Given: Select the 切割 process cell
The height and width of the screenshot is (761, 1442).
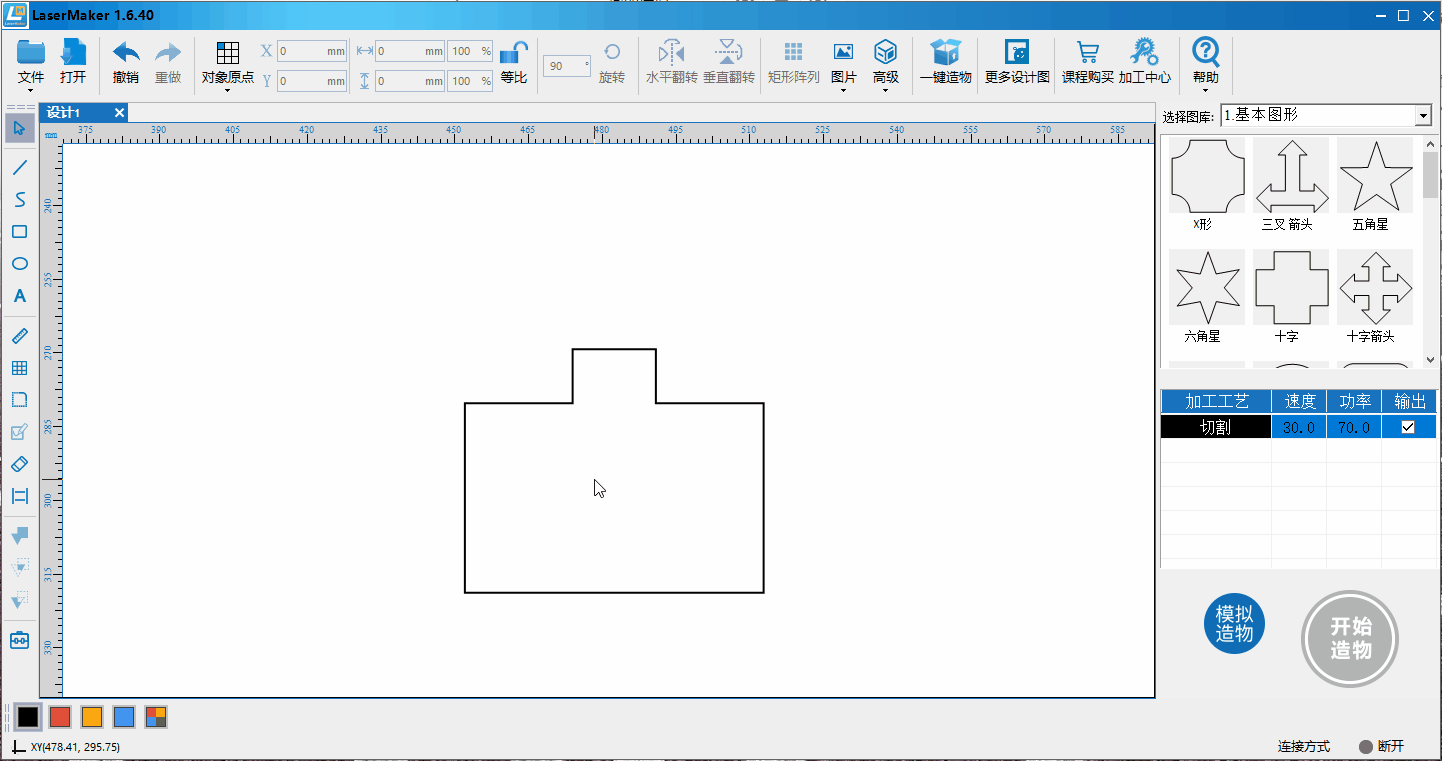Looking at the screenshot, I should pos(1216,427).
